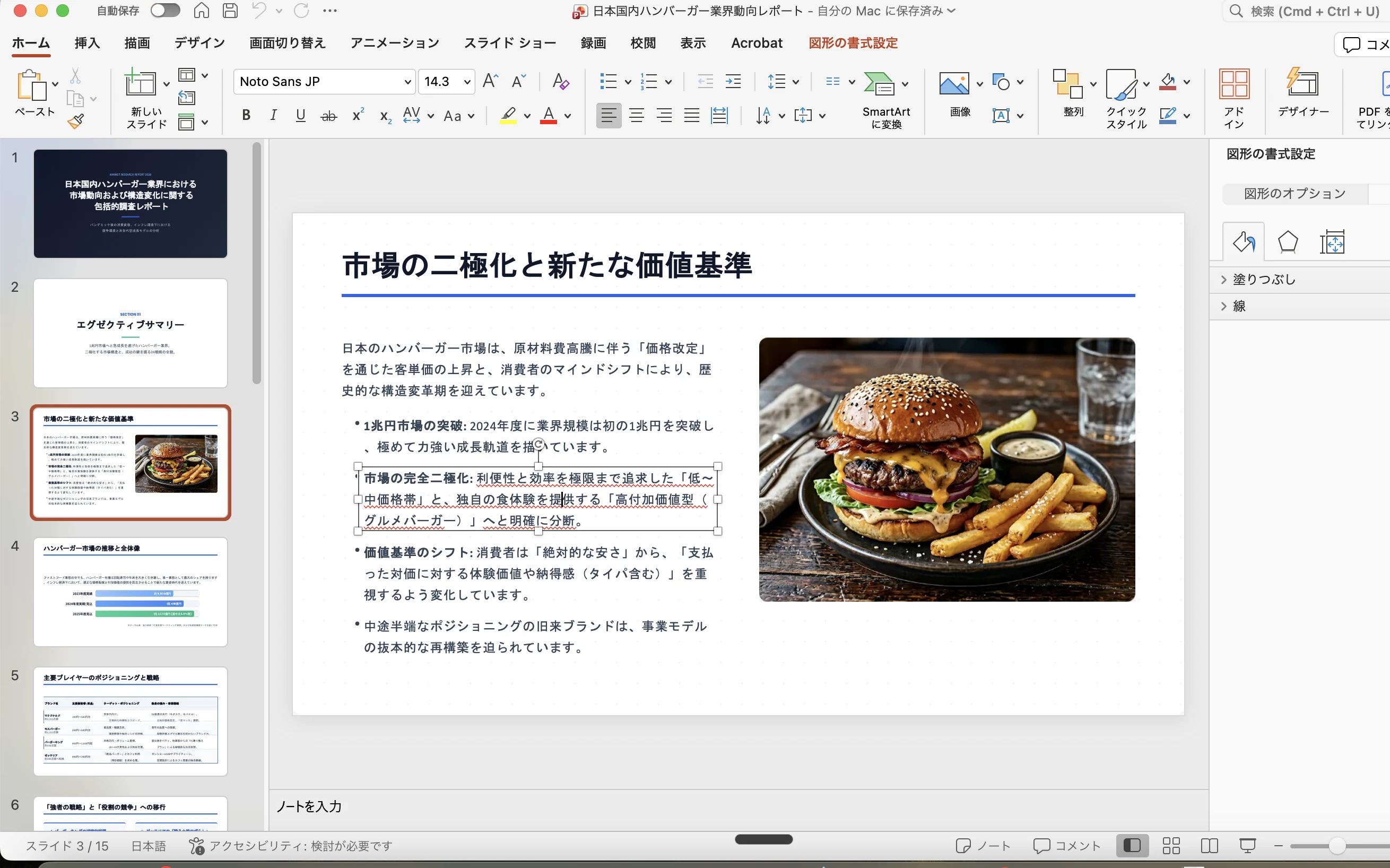Open the bullets dropdown arrow
This screenshot has height=868, width=1390.
click(628, 82)
